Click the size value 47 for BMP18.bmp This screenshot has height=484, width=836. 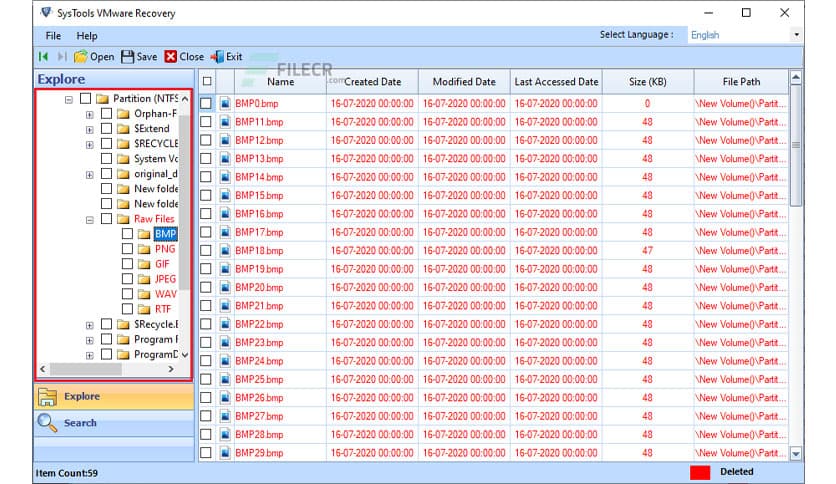point(647,251)
